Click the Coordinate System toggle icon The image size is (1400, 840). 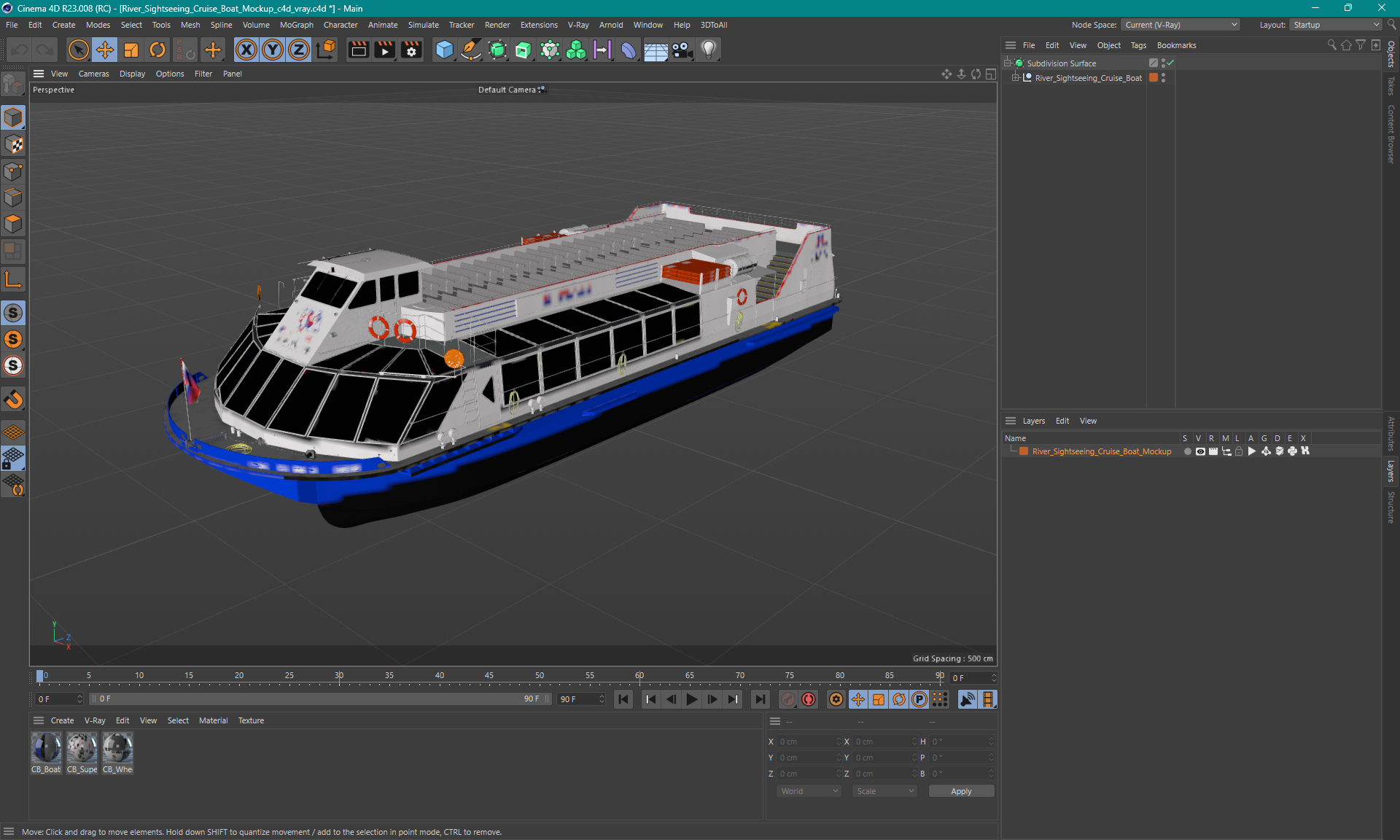(327, 50)
